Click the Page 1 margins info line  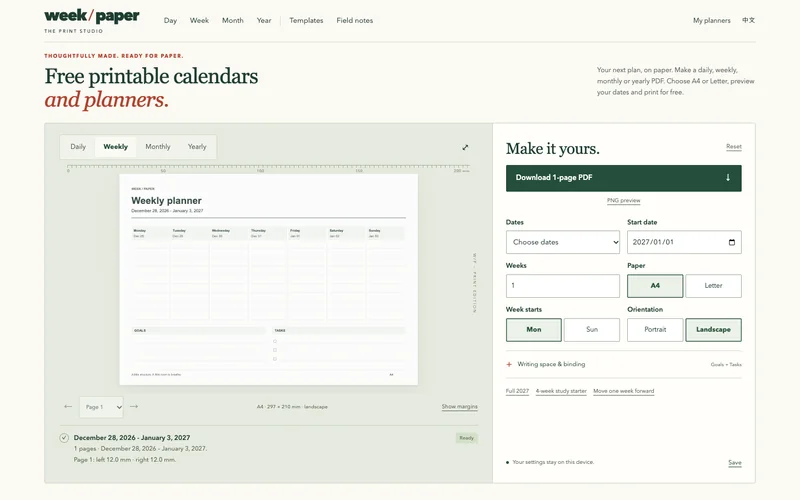[x=125, y=460]
